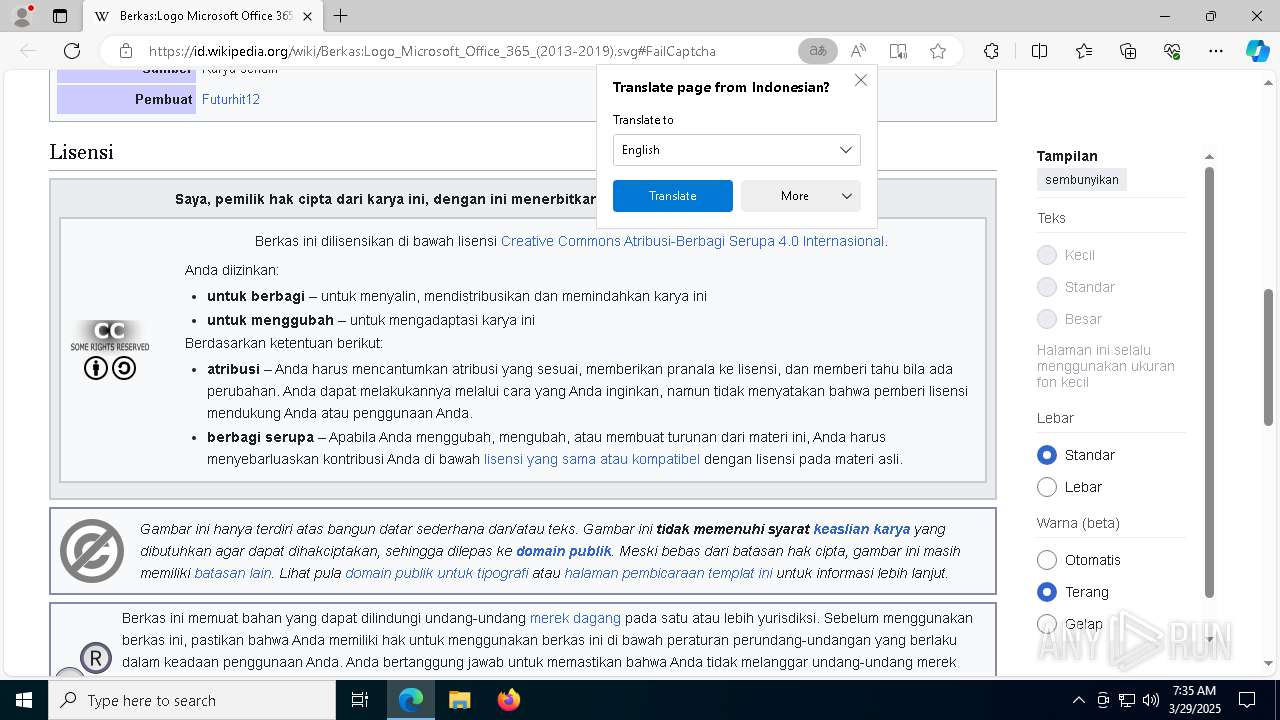Open the Edge profile icon
Viewport: 1280px width, 720px height.
click(x=22, y=16)
